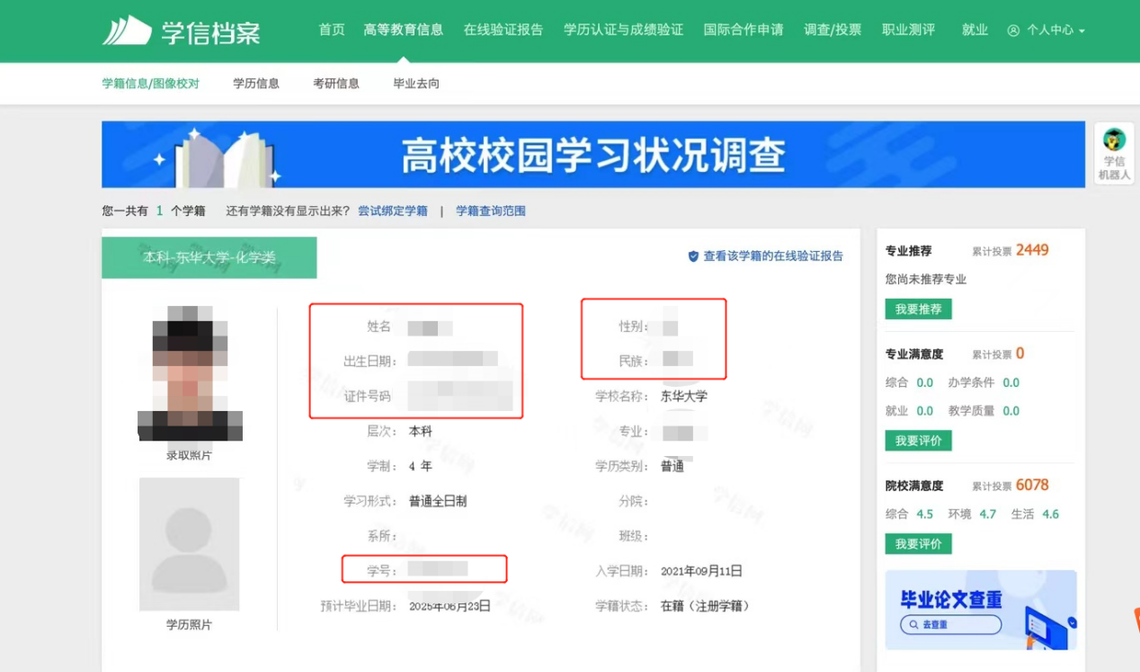The image size is (1140, 672).
Task: Click the 专业推荐 vote count 2449
Action: coord(1032,250)
